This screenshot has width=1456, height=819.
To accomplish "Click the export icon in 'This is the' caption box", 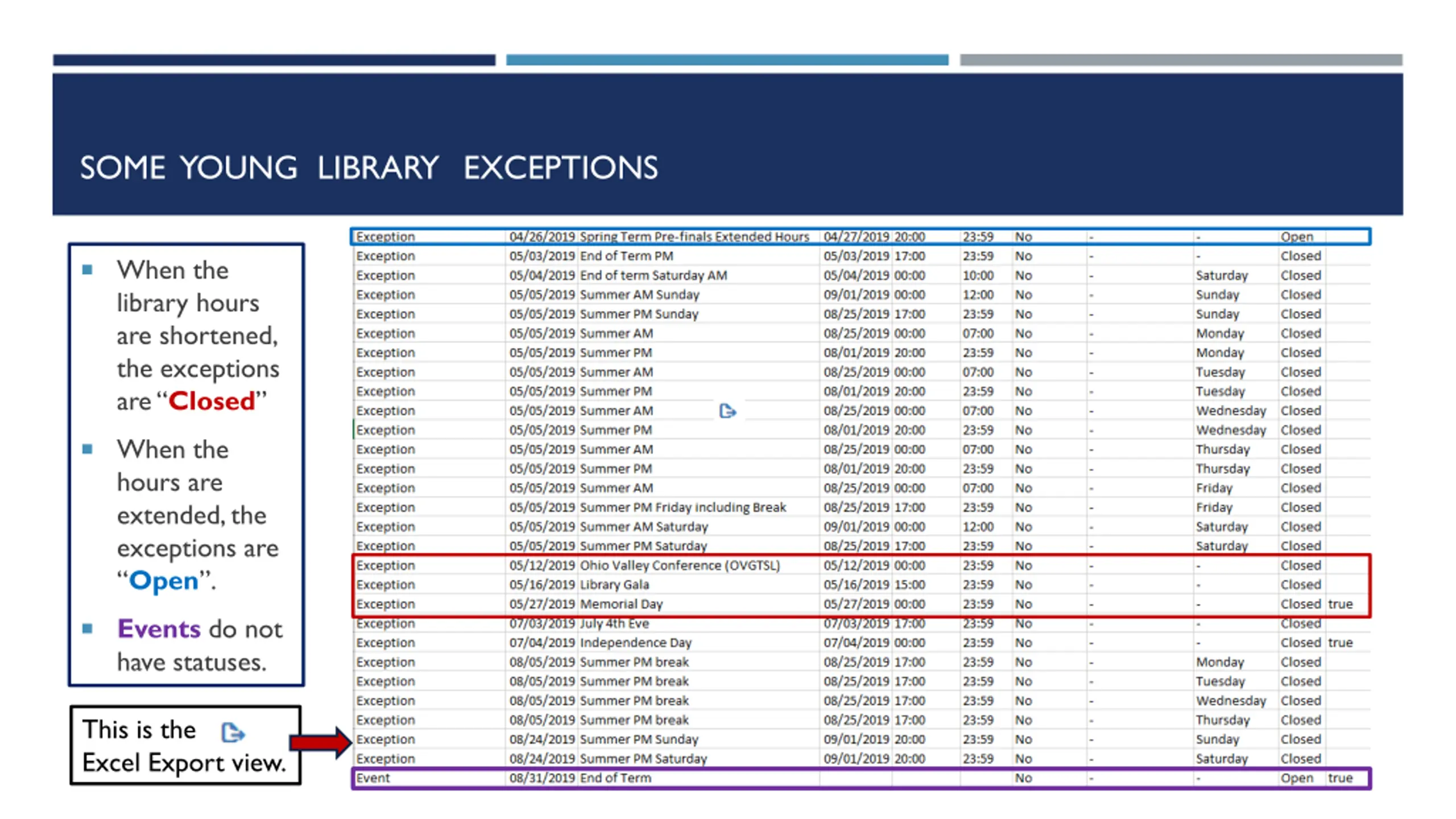I will point(233,732).
